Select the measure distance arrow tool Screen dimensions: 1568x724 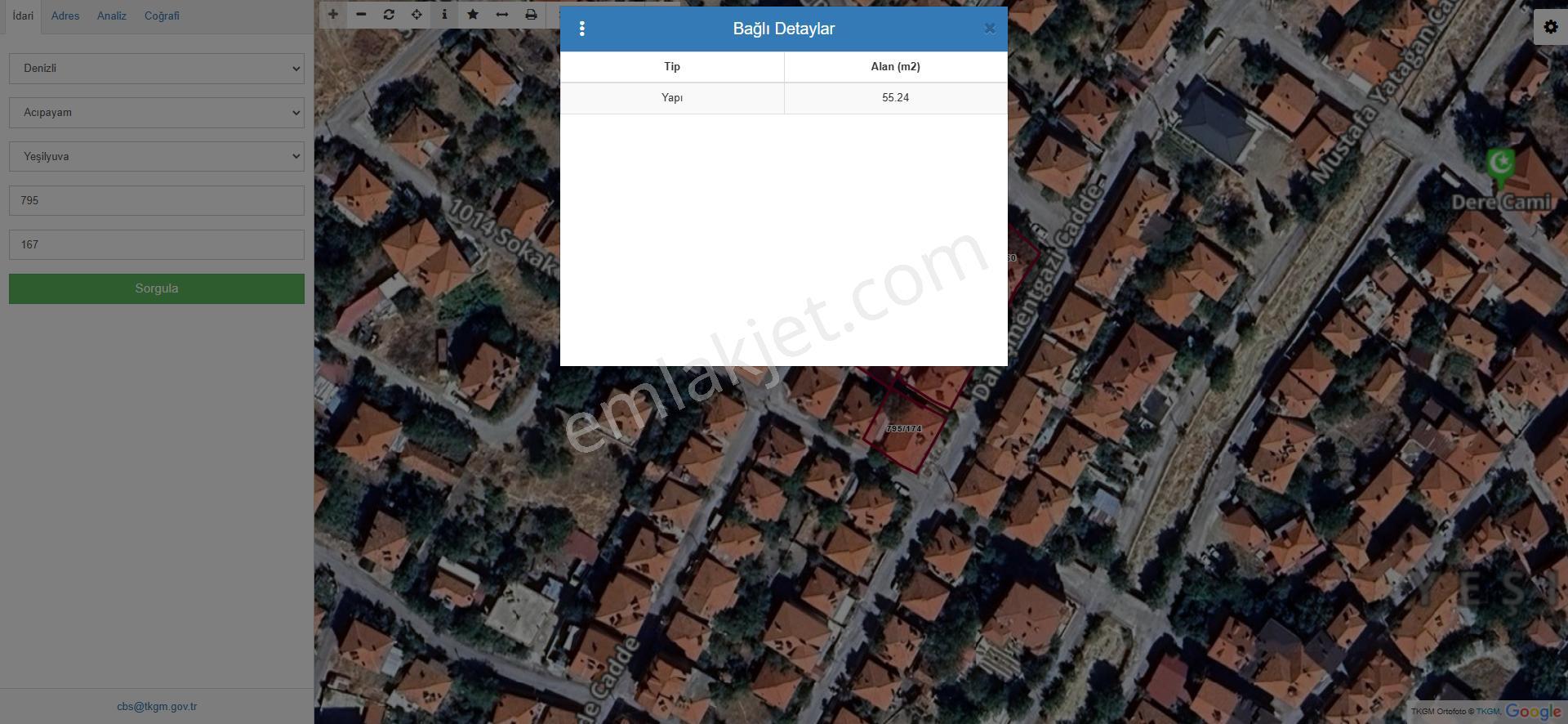[501, 15]
